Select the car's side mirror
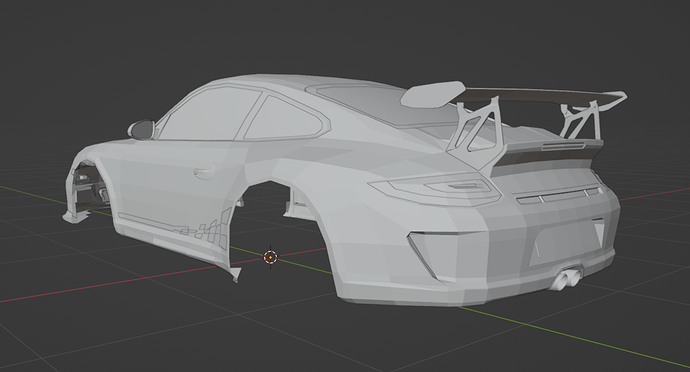The height and width of the screenshot is (372, 690). click(141, 129)
